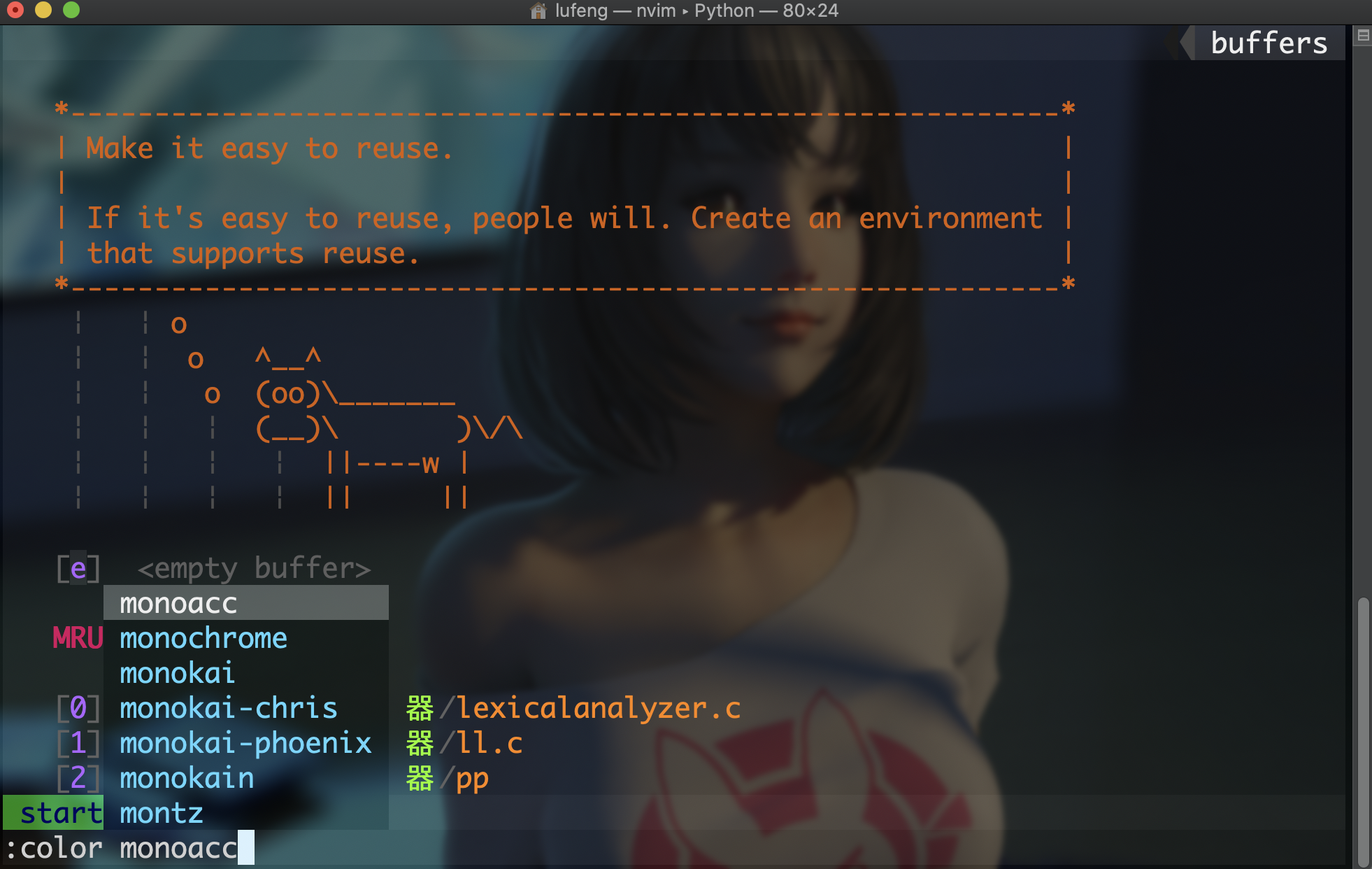Select montz colorscheme entry

pyautogui.click(x=161, y=813)
